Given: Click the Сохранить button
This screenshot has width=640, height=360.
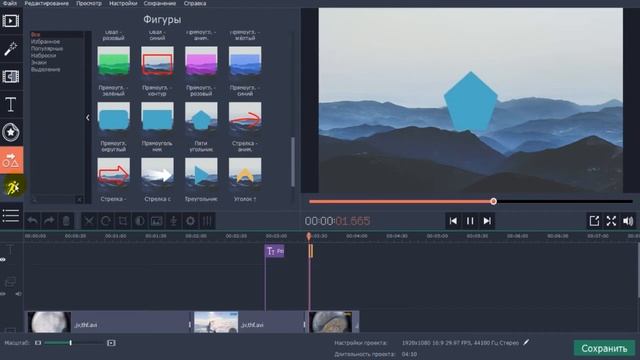Looking at the screenshot, I should 604,349.
